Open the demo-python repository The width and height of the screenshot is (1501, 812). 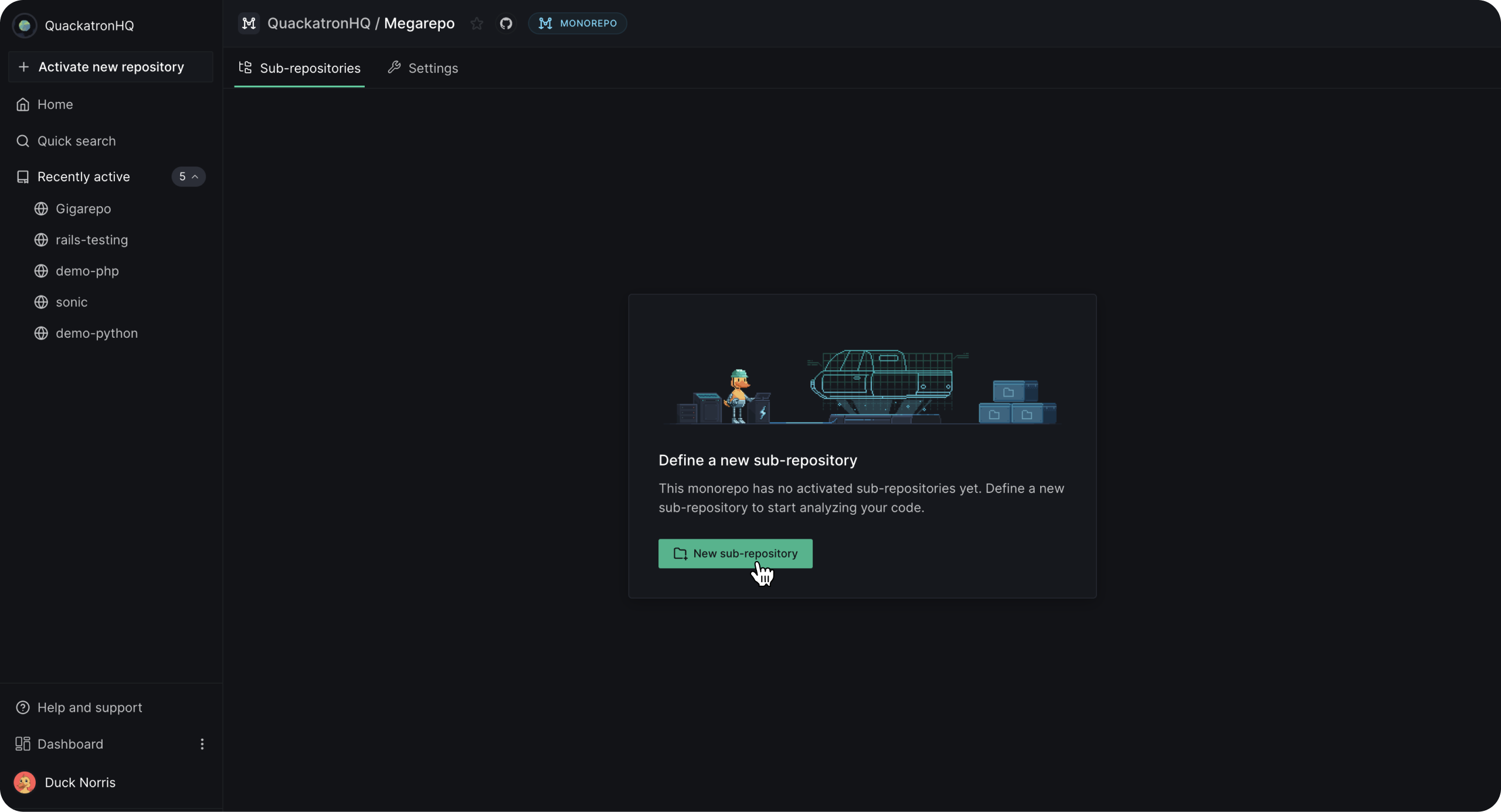97,333
